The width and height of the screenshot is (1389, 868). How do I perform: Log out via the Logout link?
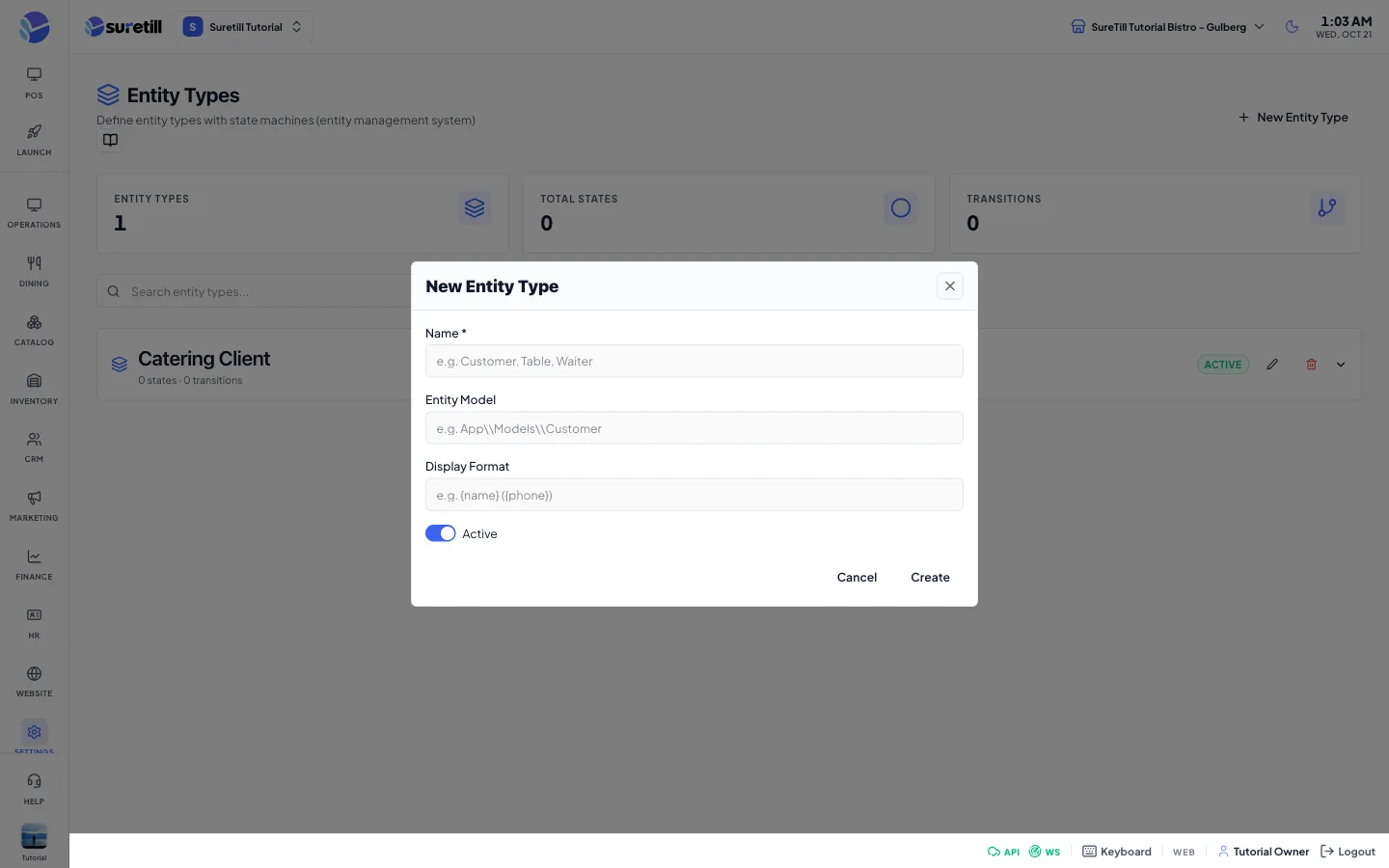pyautogui.click(x=1348, y=852)
